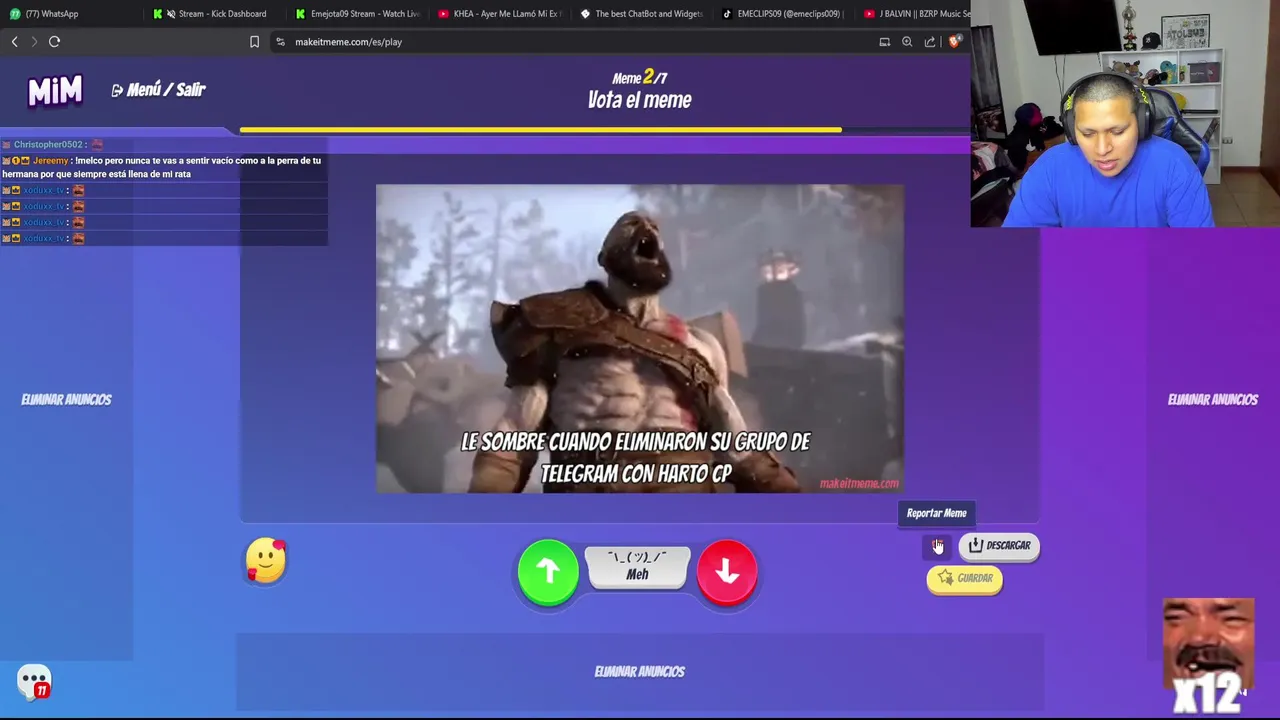Click the MiM logo

point(55,91)
